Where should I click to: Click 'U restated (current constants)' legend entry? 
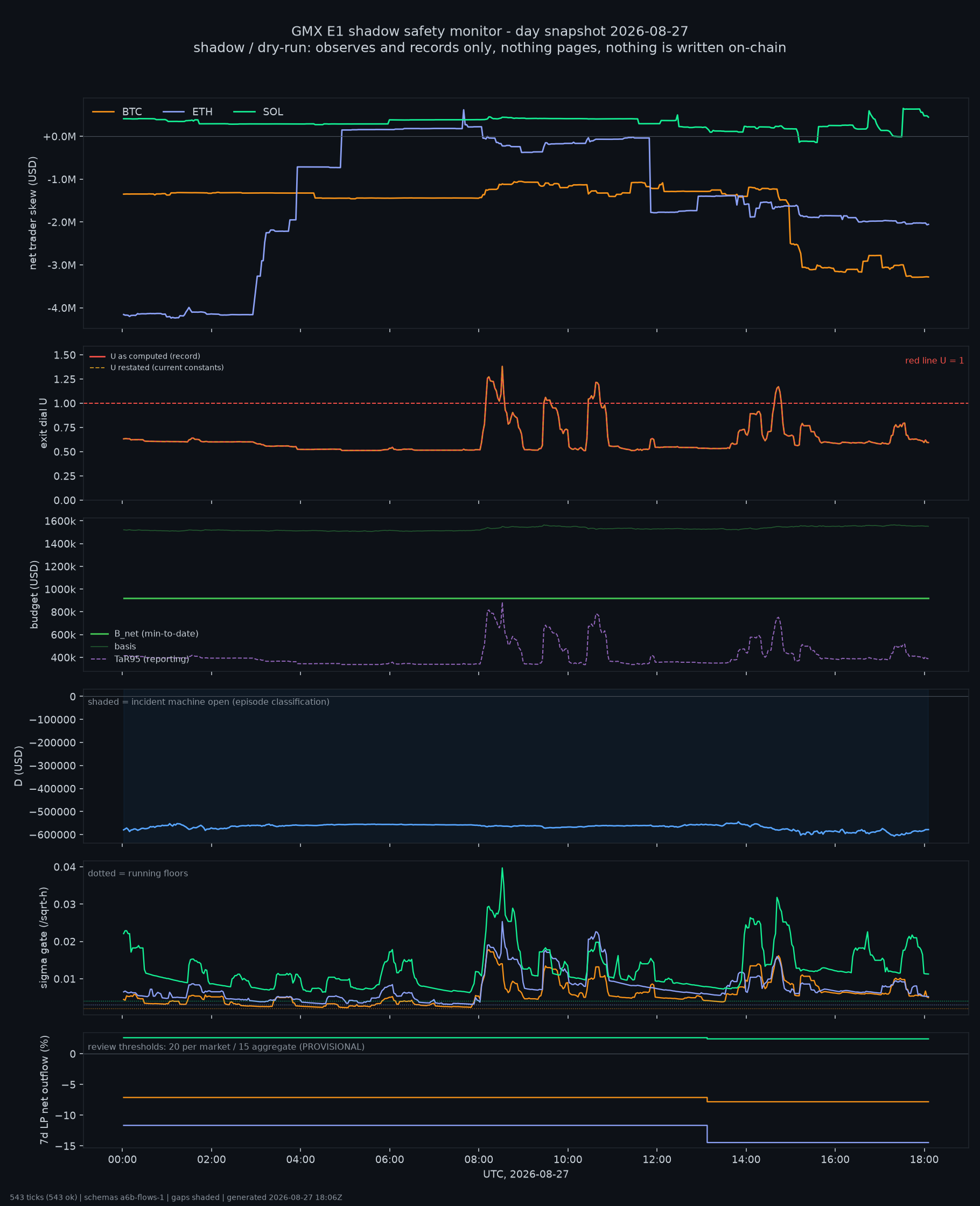point(156,367)
